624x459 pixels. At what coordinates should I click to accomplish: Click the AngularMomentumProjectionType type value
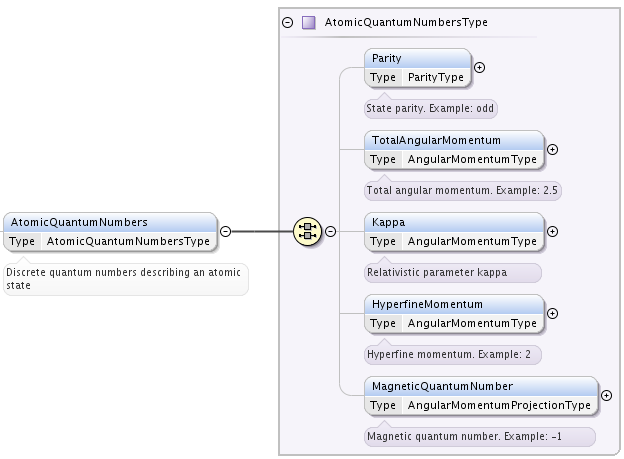tap(499, 405)
